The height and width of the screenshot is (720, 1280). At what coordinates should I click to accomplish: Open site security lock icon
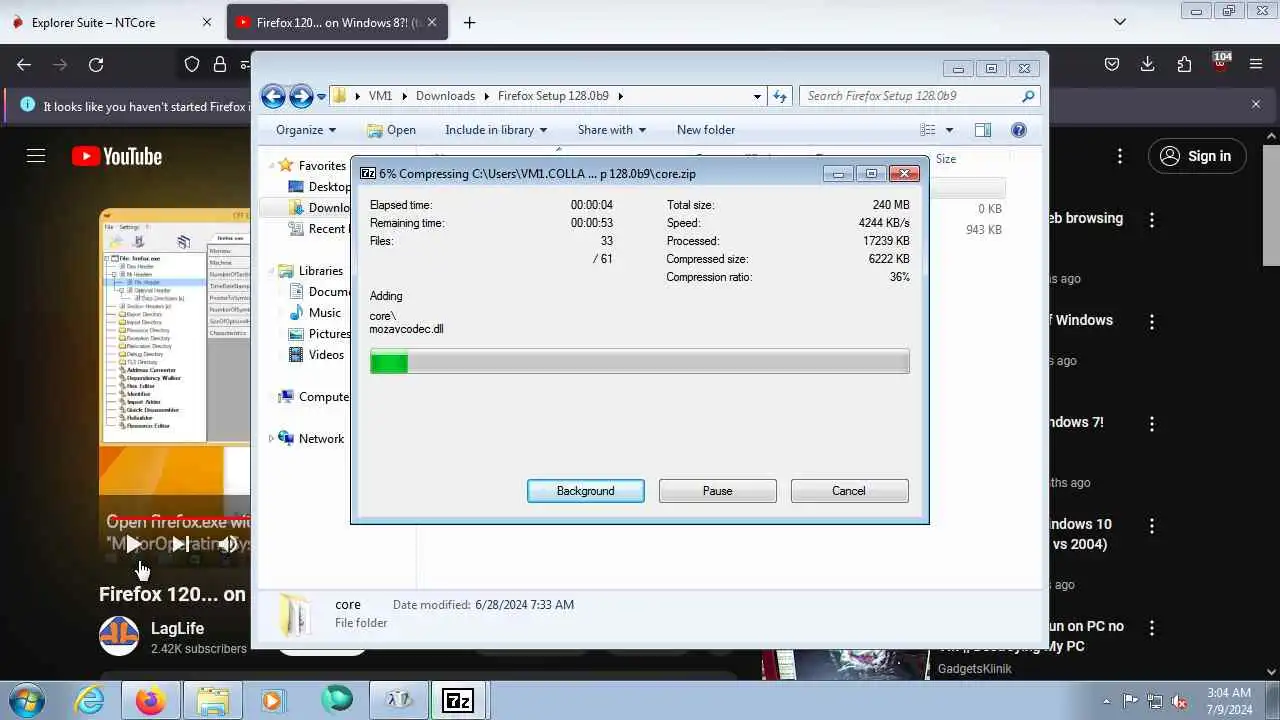point(220,65)
